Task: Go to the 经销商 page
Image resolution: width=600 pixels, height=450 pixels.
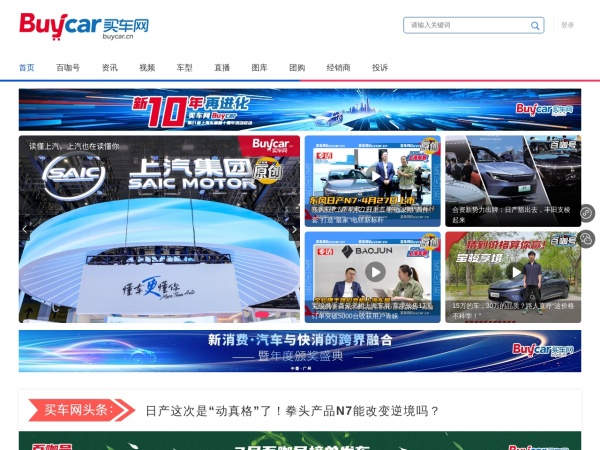Action: coord(338,68)
